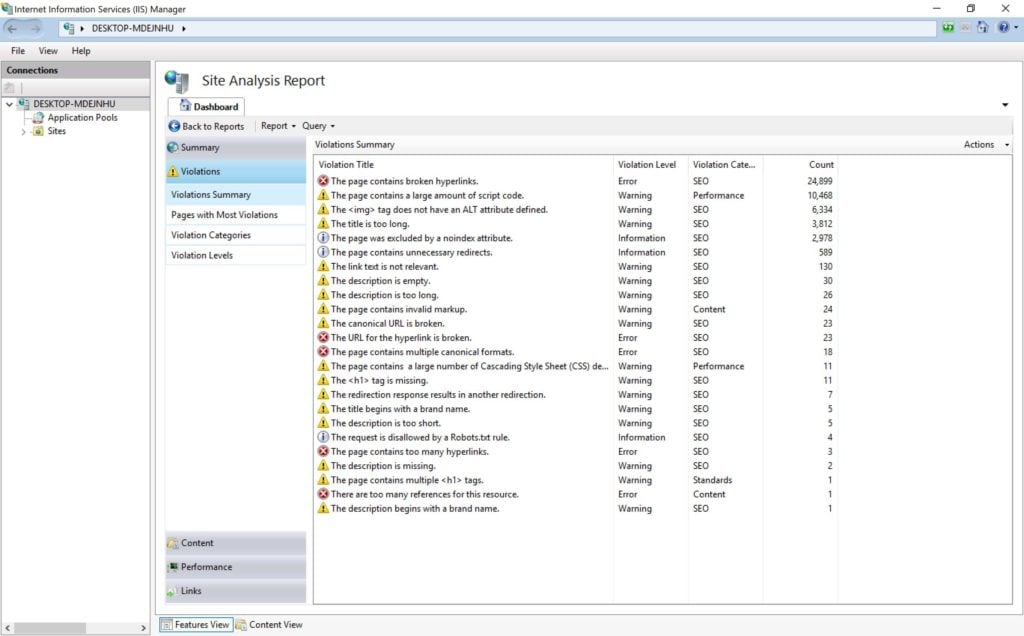Click info icon for noindex attribute row
This screenshot has height=636, width=1024.
tap(323, 238)
